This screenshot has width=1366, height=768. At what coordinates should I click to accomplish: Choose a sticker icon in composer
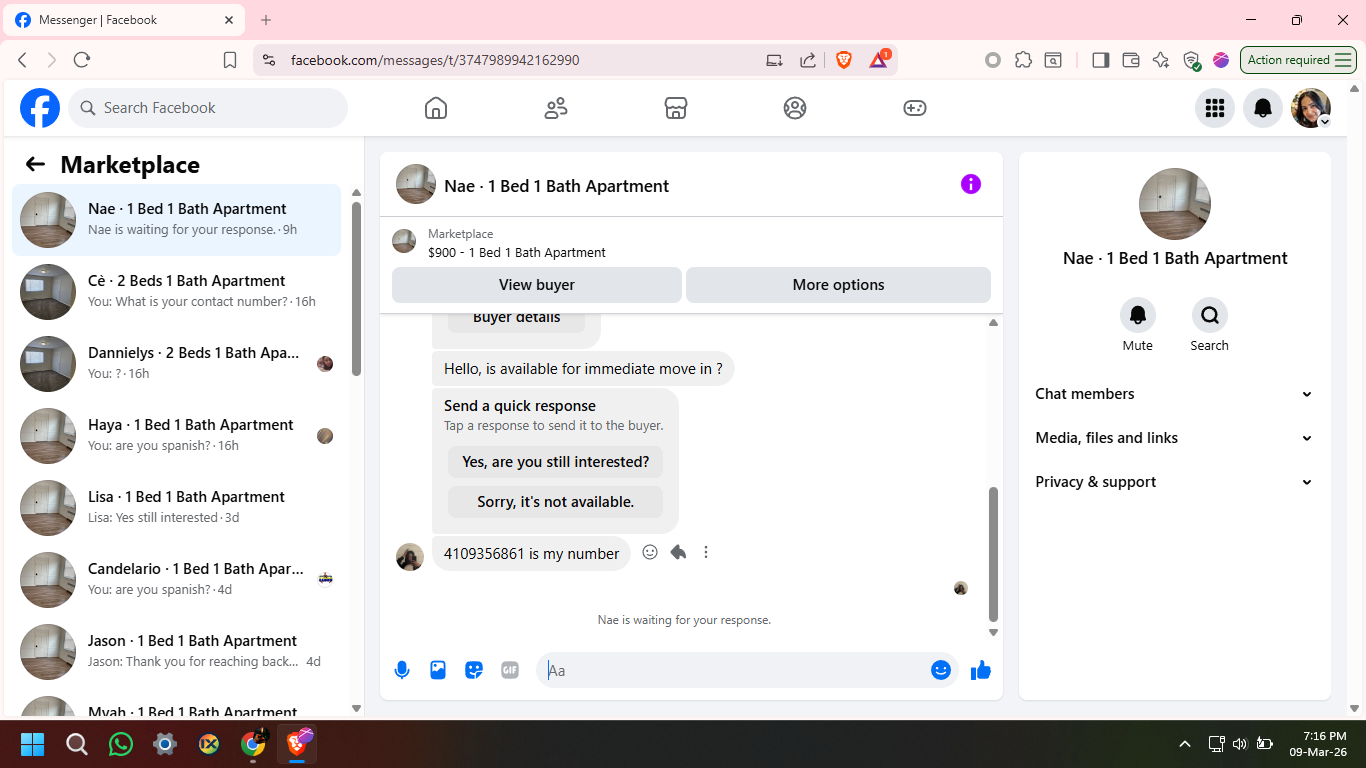click(474, 670)
